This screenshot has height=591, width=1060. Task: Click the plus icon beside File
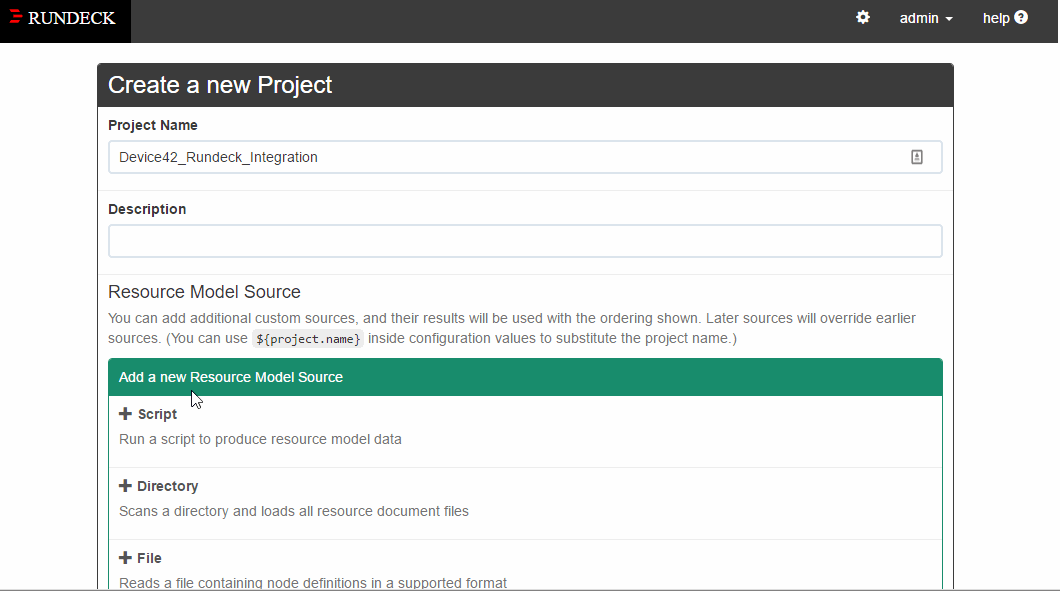tap(126, 558)
